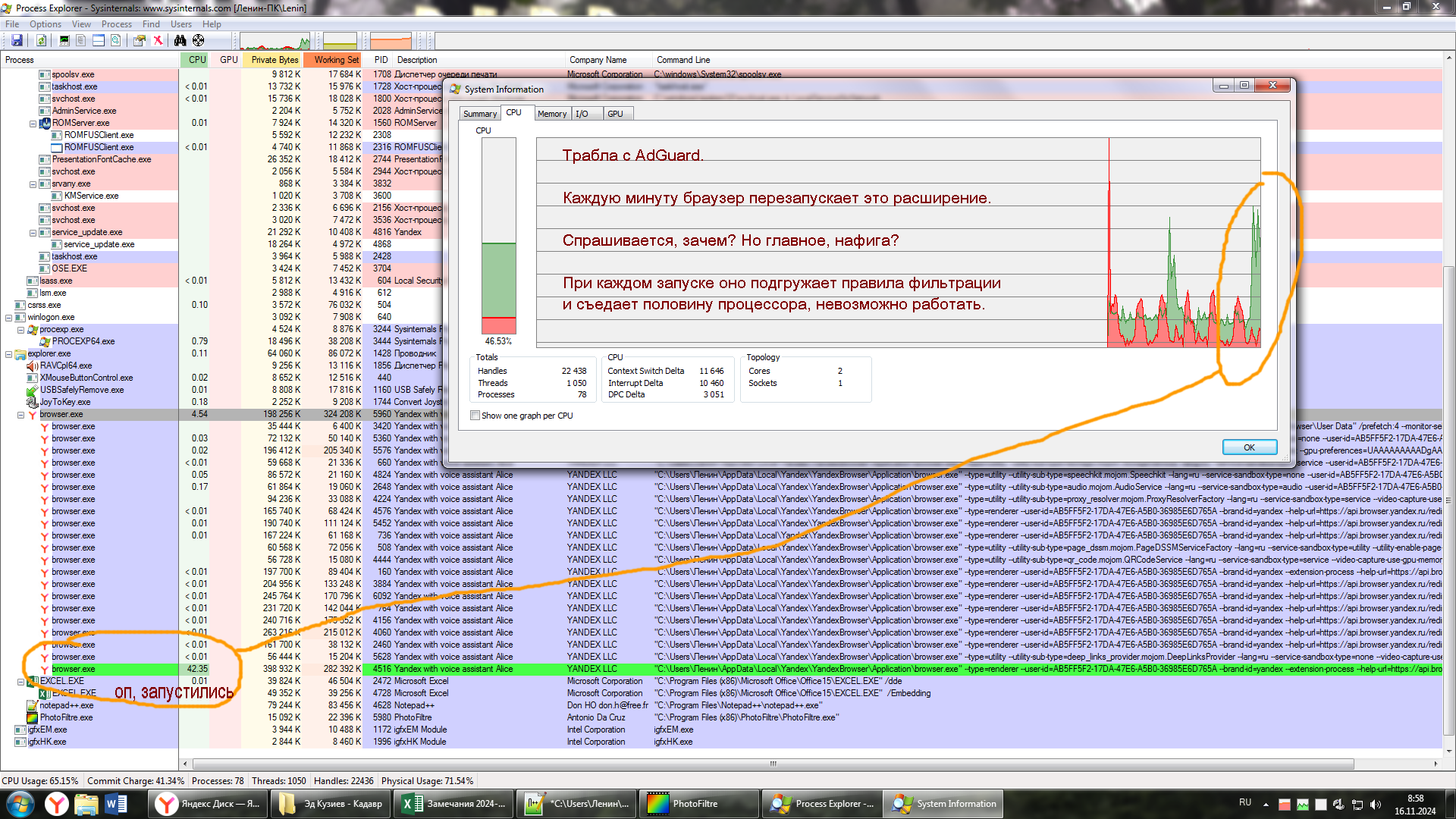1456x819 pixels.
Task: Collapse the service_update.exe tree node
Action: pos(33,233)
